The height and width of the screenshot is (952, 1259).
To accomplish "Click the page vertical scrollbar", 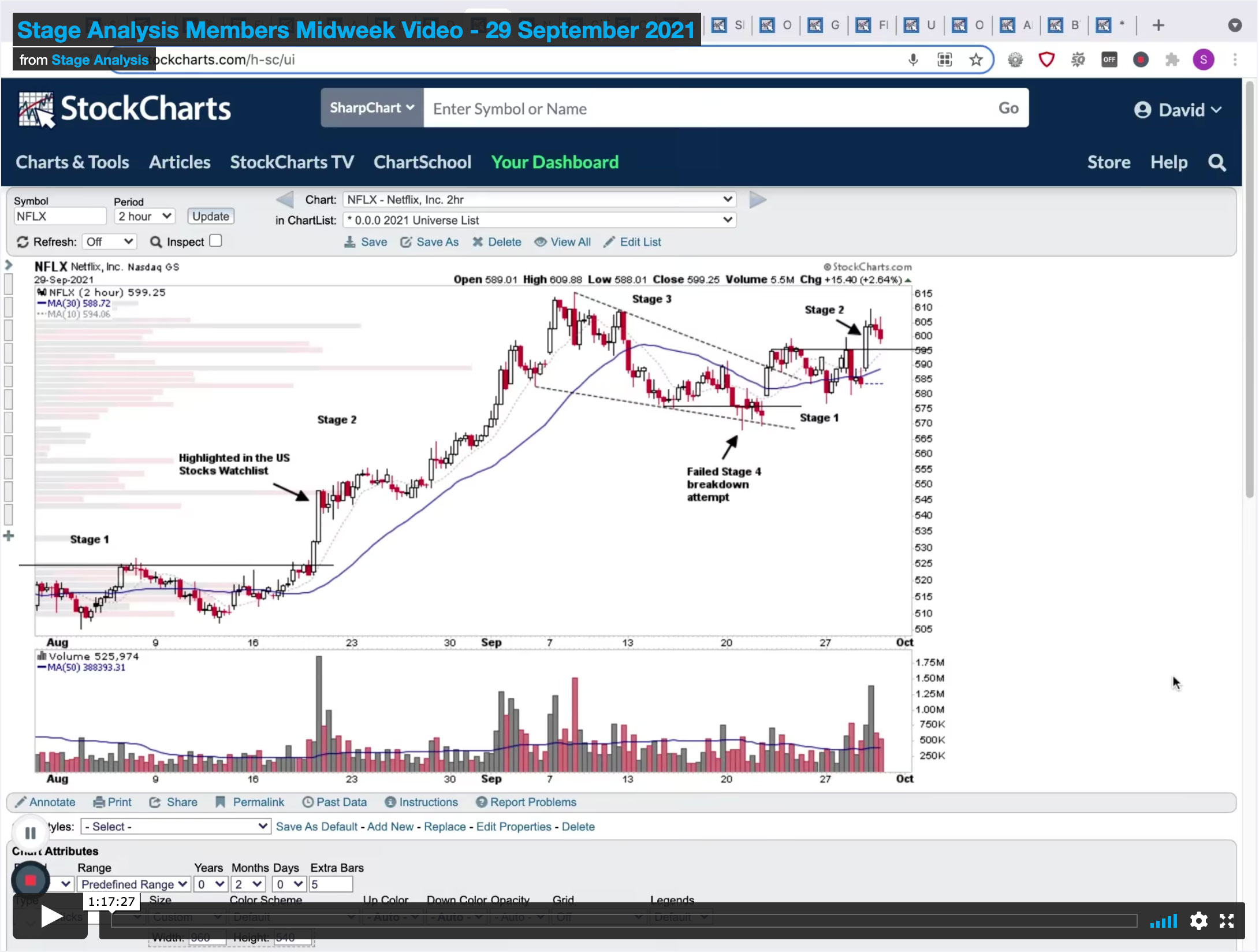I will pyautogui.click(x=1249, y=289).
